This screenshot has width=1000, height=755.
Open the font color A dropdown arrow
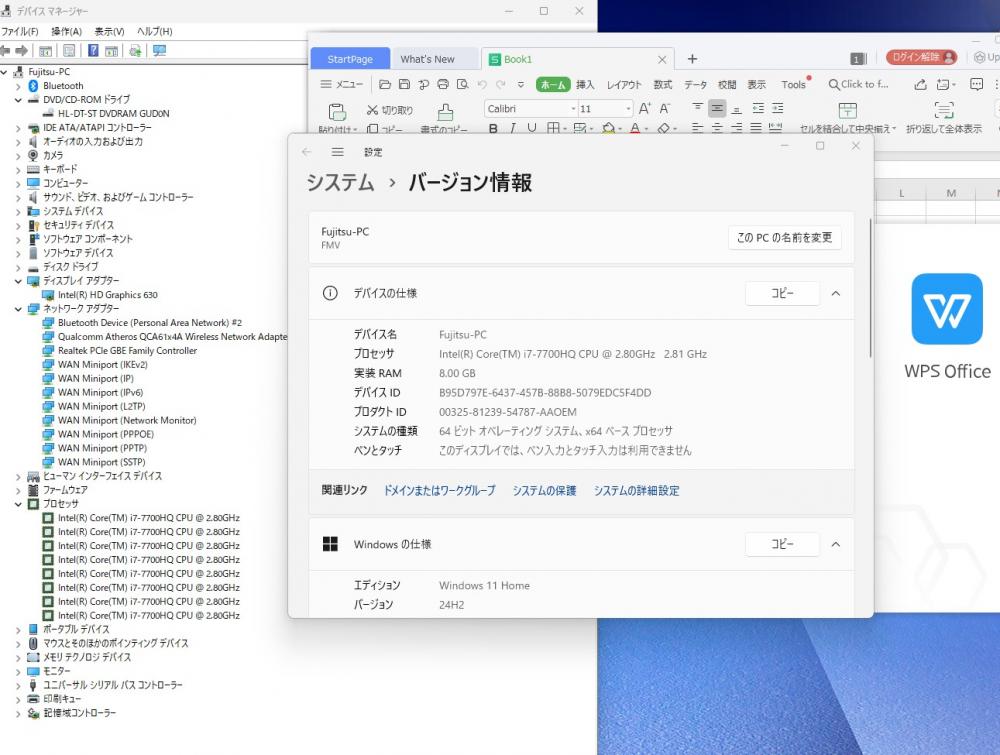[647, 129]
